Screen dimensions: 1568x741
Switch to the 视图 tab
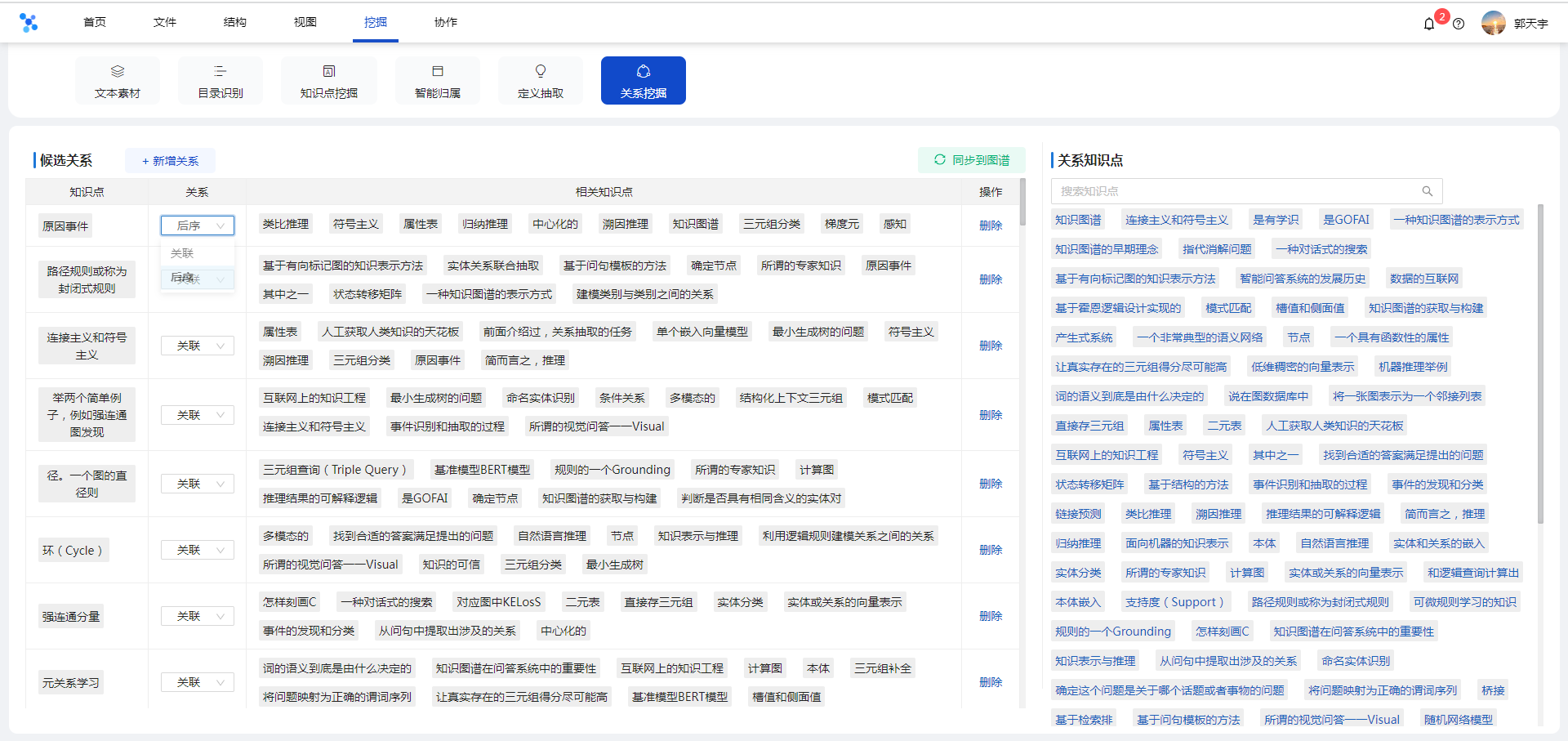coord(305,22)
